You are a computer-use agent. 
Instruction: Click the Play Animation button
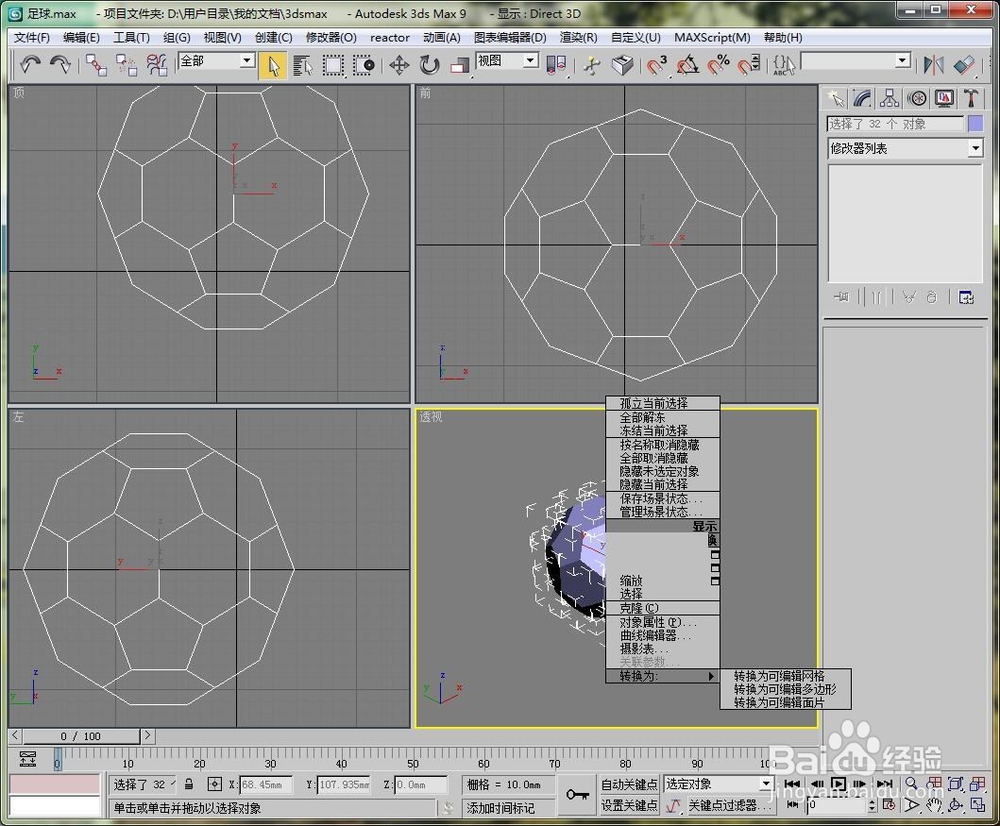coord(838,784)
